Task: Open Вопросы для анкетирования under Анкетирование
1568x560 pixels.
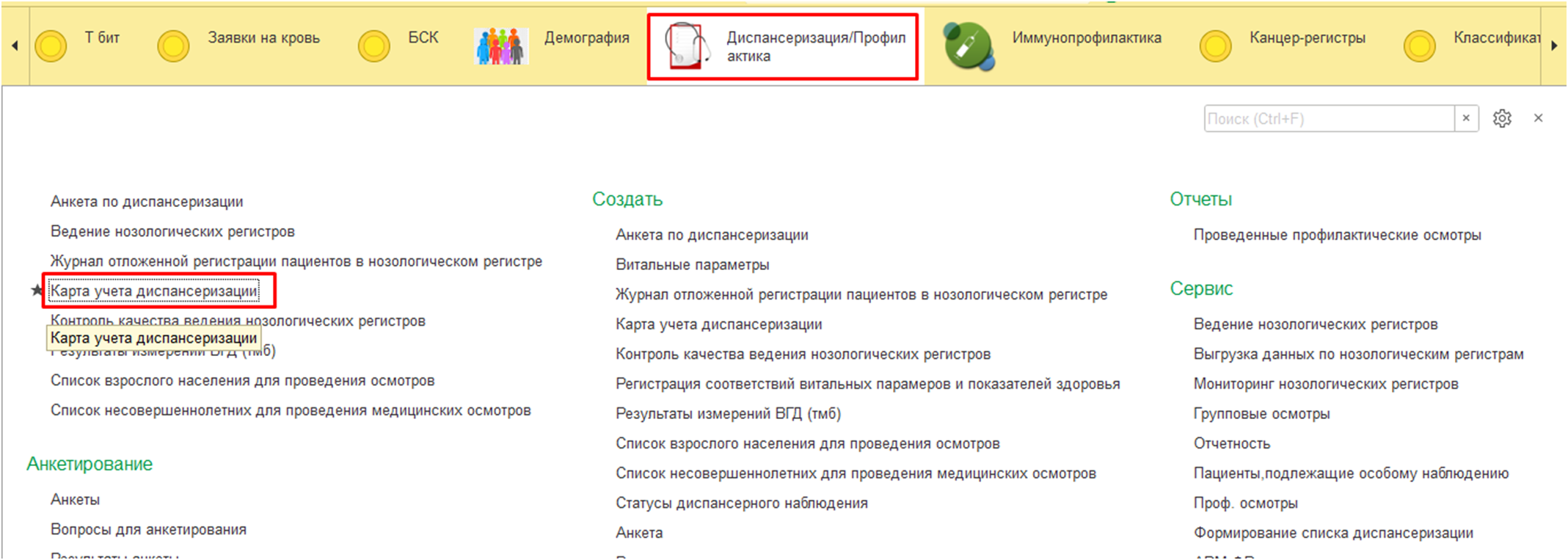Action: (x=148, y=530)
